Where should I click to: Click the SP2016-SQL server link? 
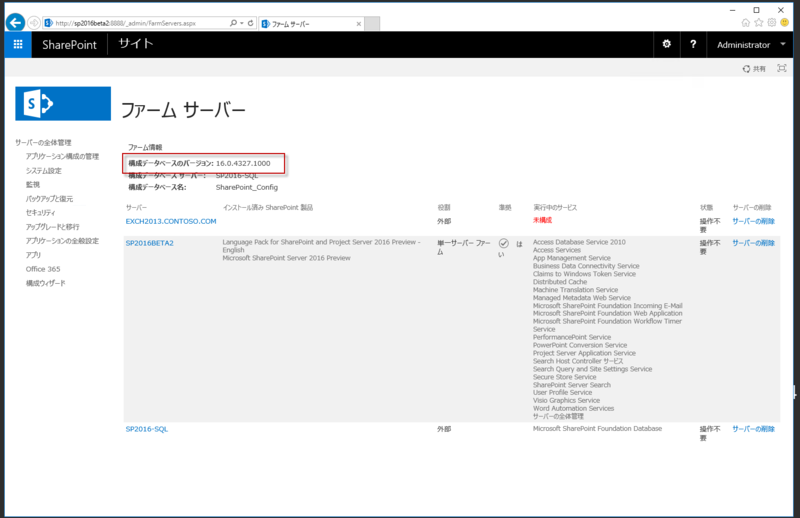coord(147,428)
